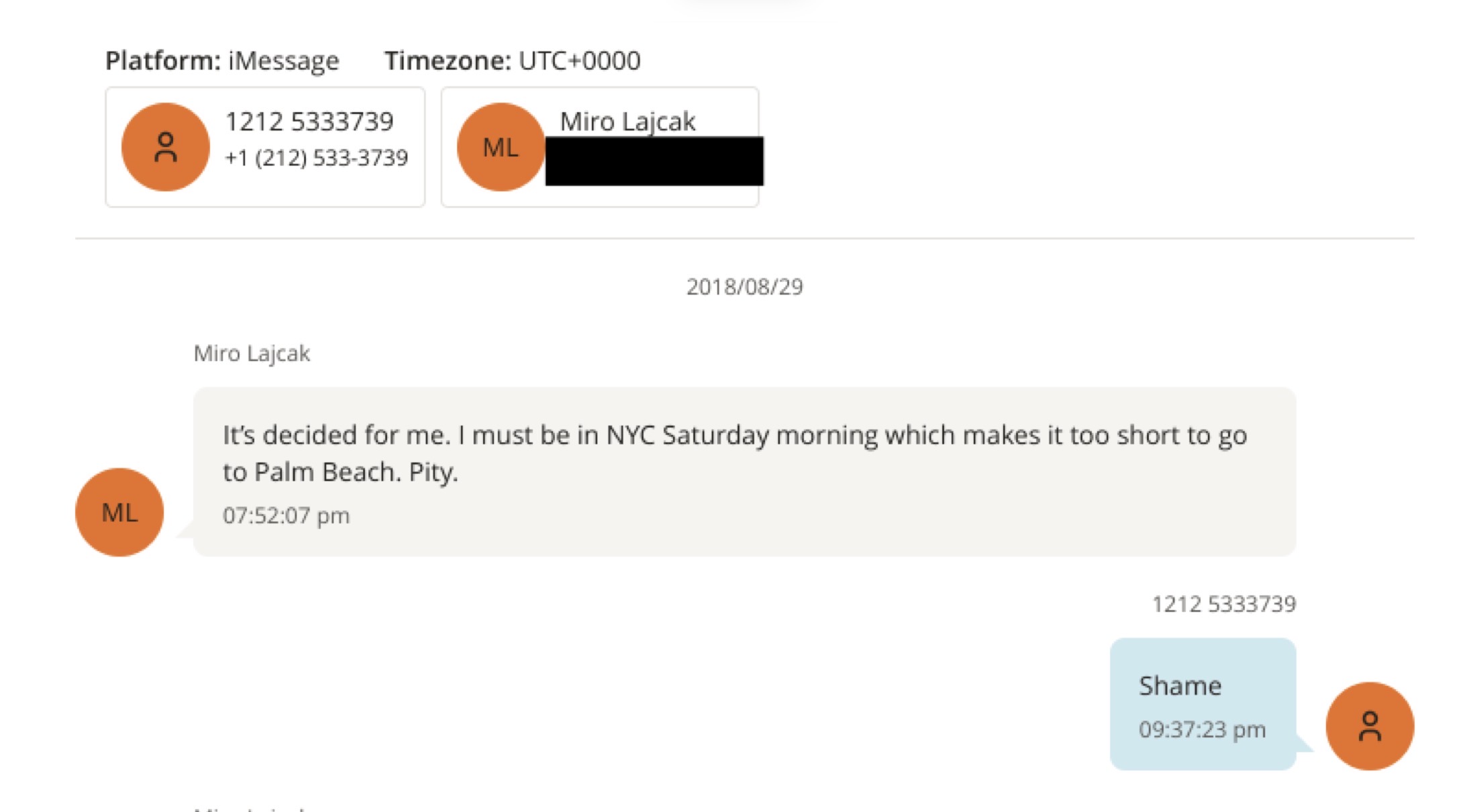
Task: Click the 07:52:07 pm timestamp
Action: click(x=286, y=515)
